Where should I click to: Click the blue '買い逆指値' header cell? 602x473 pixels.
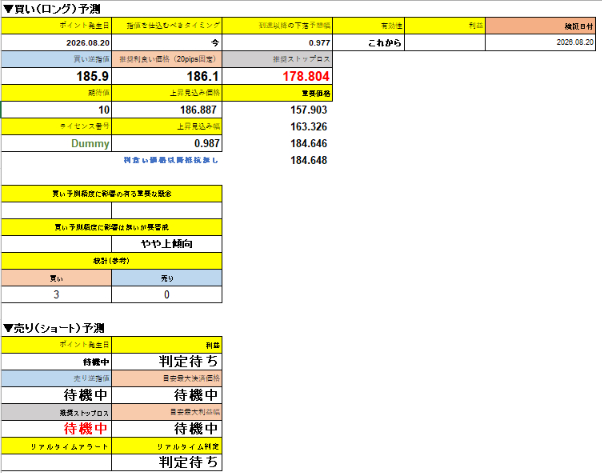coord(56,59)
